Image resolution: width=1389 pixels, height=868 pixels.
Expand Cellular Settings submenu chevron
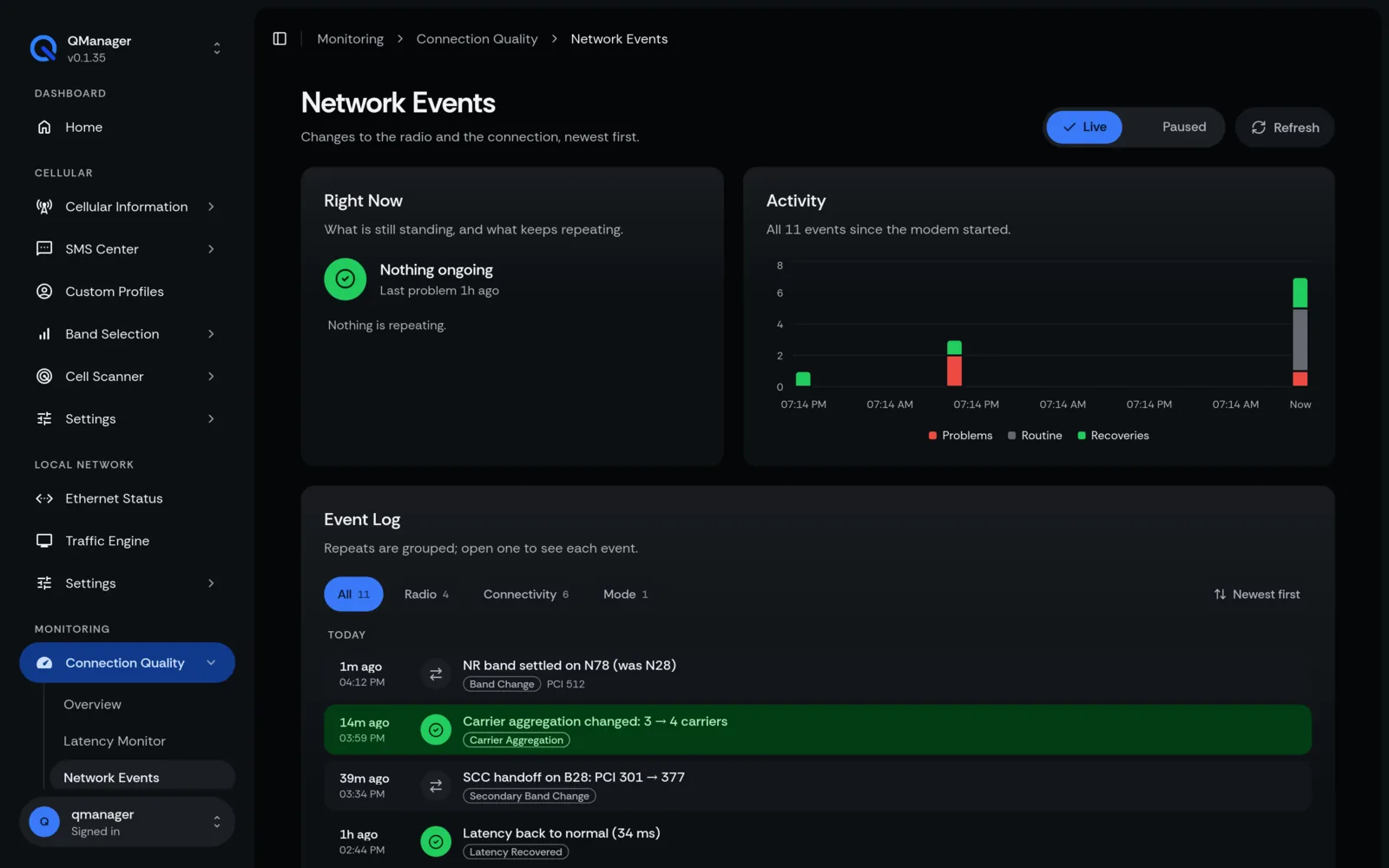point(211,418)
